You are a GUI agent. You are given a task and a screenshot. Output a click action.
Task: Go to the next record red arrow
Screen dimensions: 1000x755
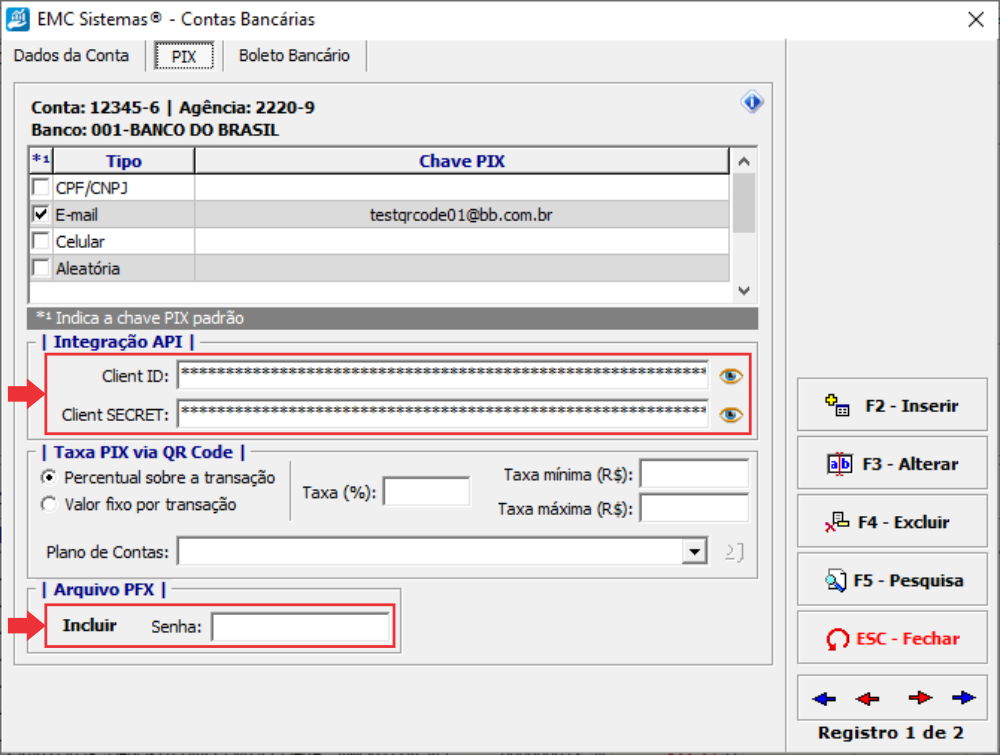pyautogui.click(x=919, y=698)
